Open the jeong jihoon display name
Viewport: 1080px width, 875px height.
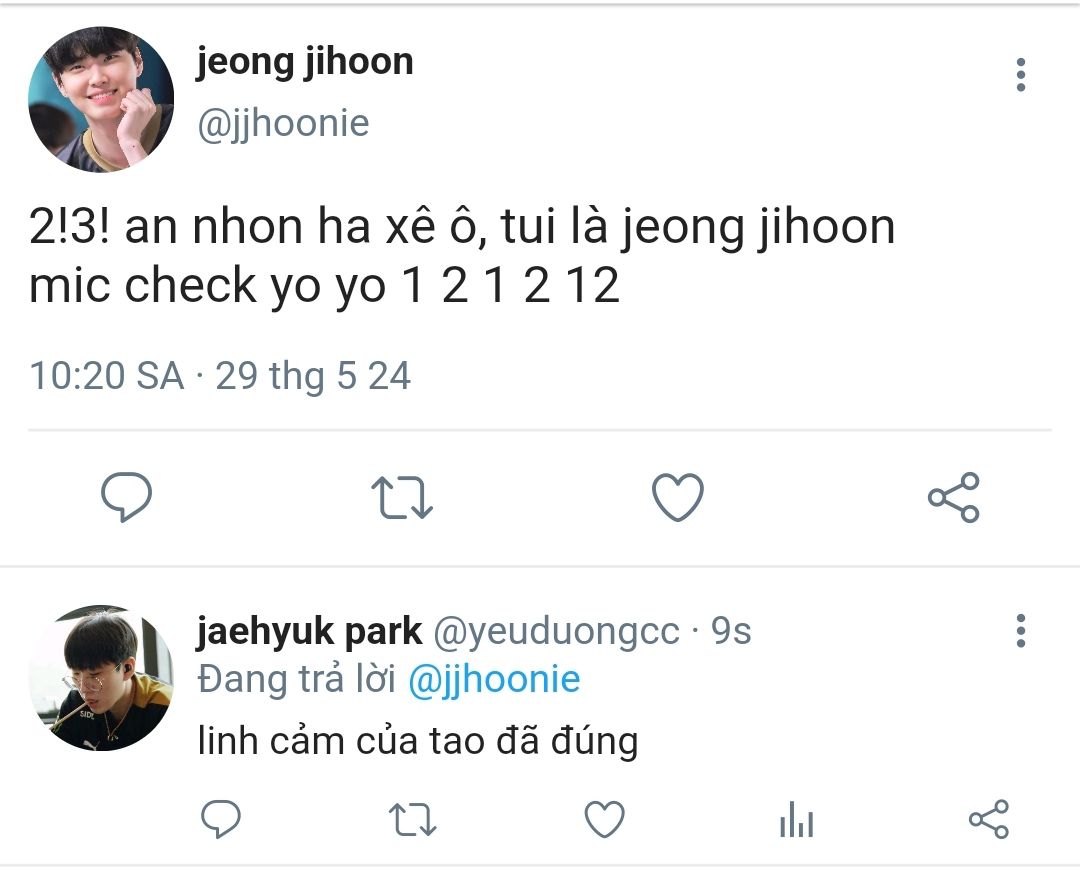(x=304, y=63)
